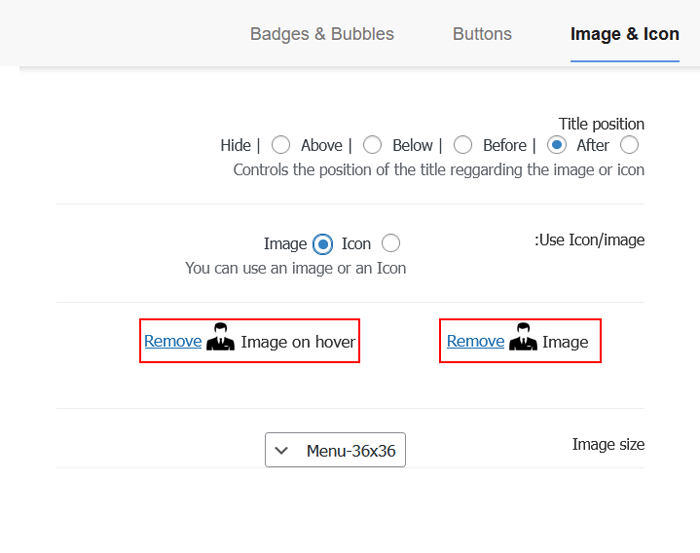Click the "Image on hover" label text
Image resolution: width=700 pixels, height=553 pixels.
click(x=298, y=342)
